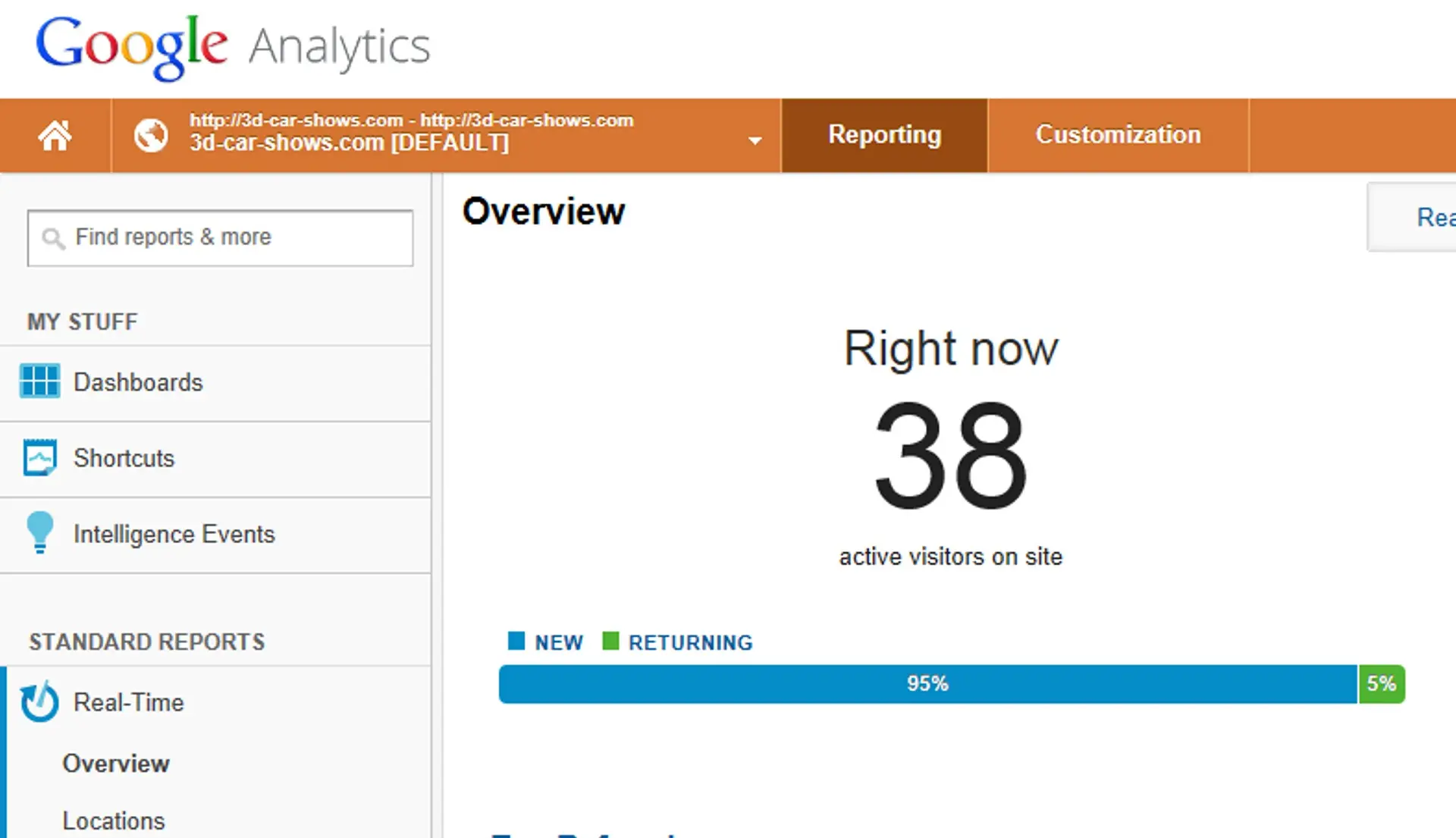Click the STANDARD REPORTS section header

(147, 642)
